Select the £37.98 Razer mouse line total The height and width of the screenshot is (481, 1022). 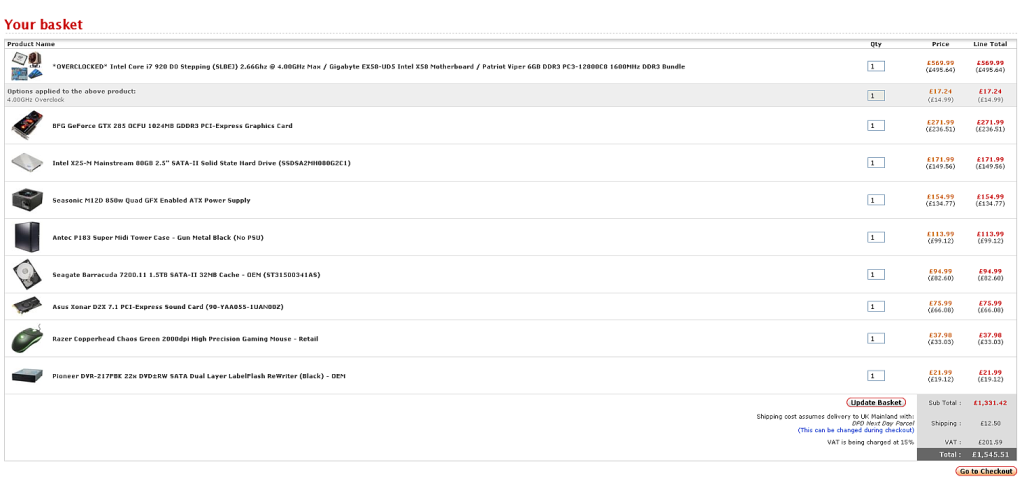989,335
